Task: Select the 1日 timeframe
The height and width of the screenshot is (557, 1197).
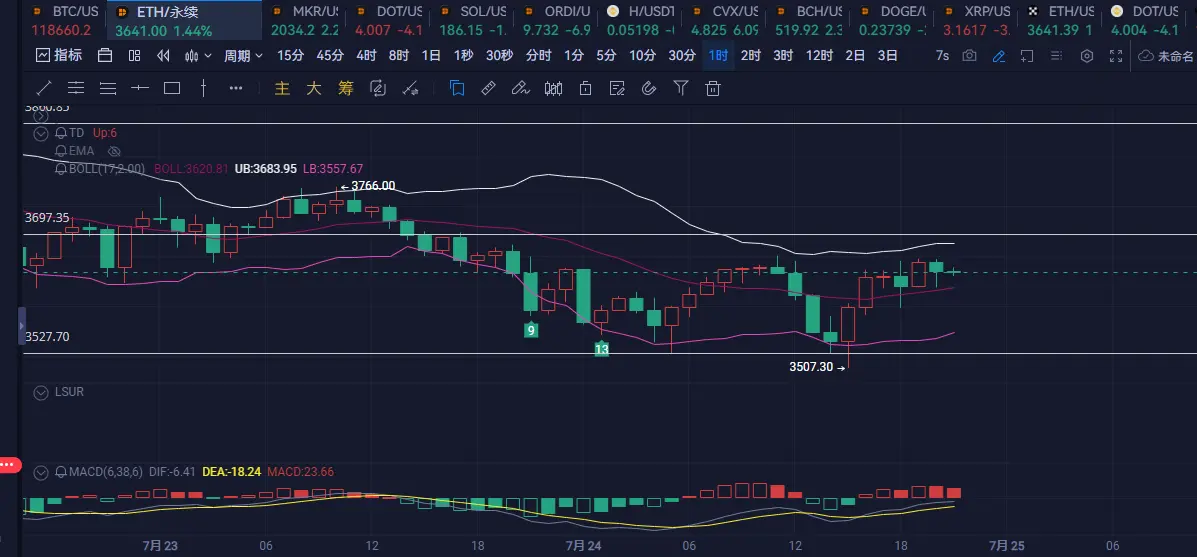Action: tap(431, 56)
